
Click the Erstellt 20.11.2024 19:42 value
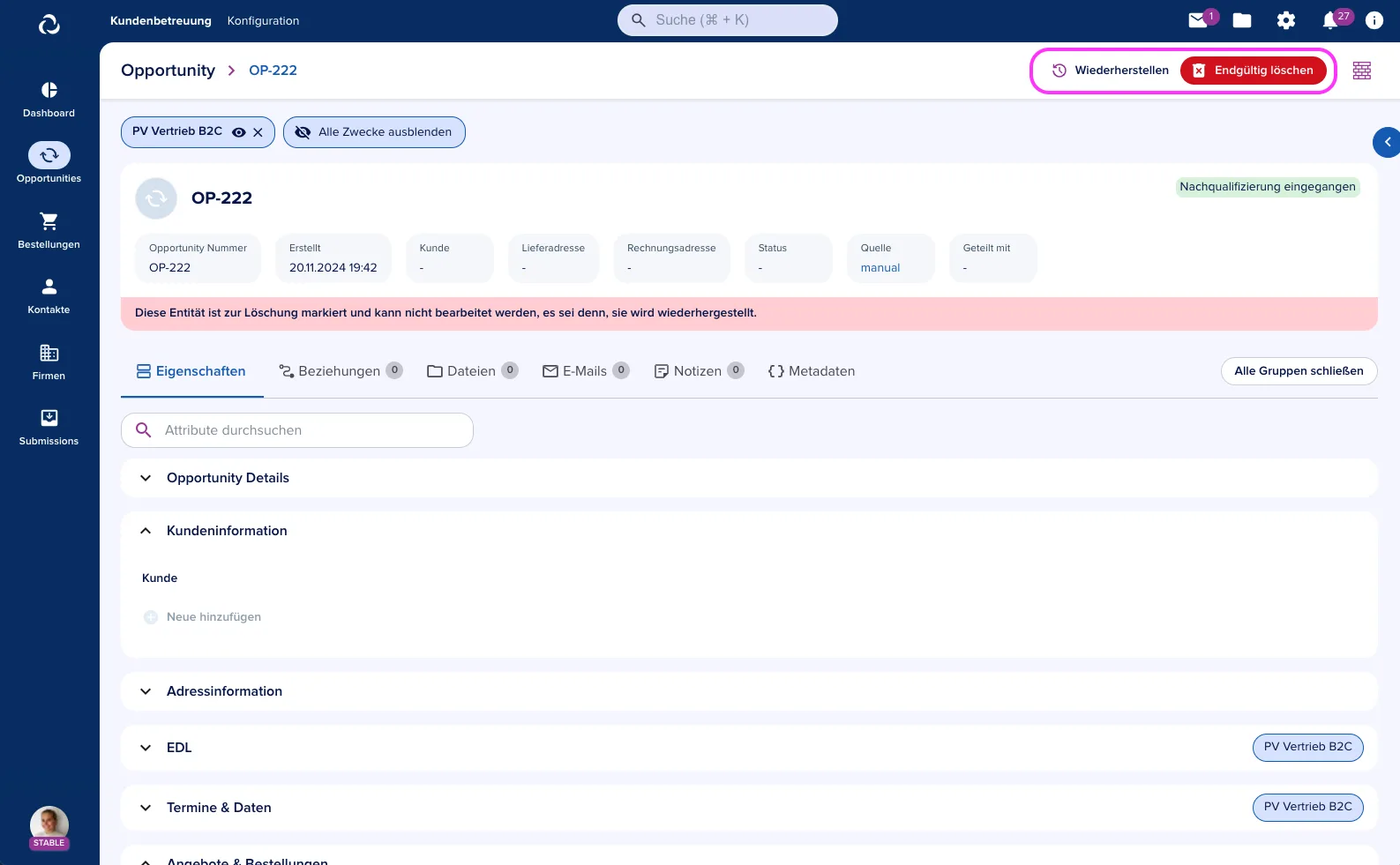pyautogui.click(x=333, y=268)
